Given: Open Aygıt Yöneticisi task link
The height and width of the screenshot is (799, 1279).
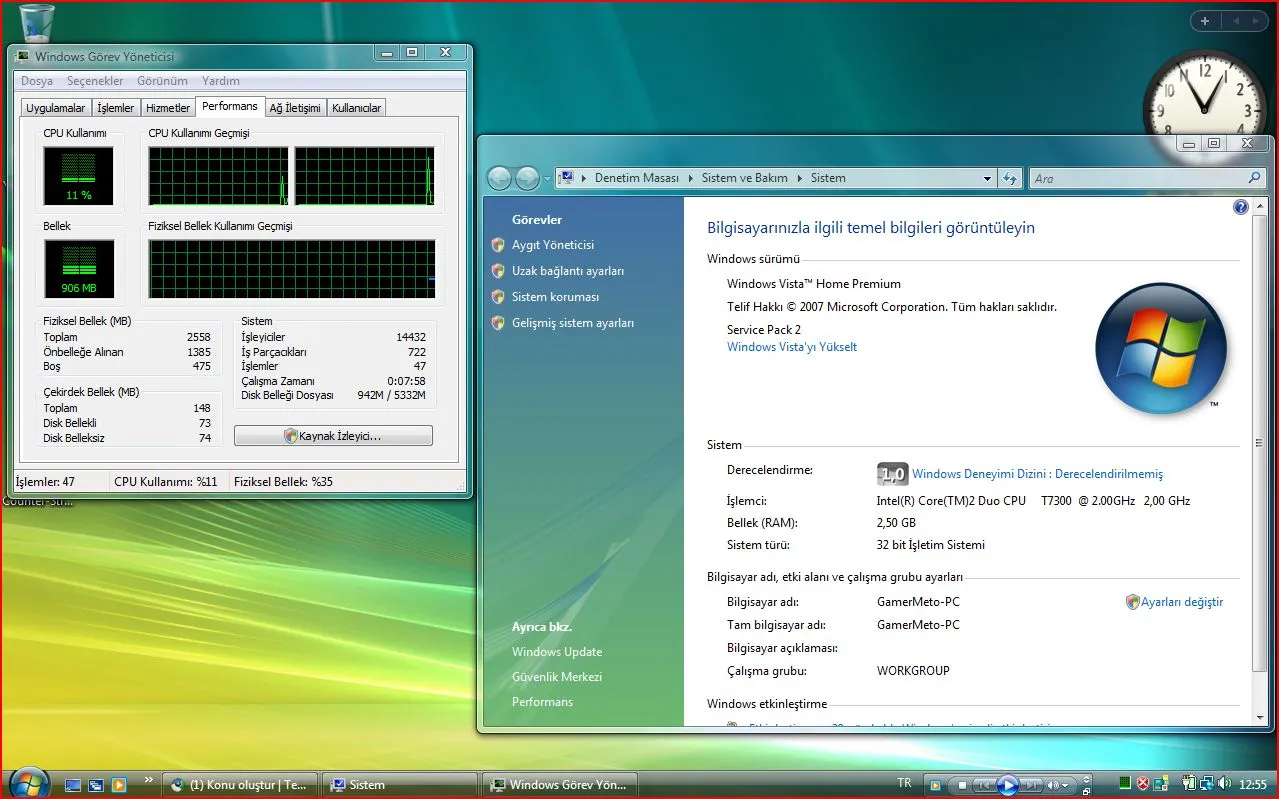Looking at the screenshot, I should click(553, 245).
